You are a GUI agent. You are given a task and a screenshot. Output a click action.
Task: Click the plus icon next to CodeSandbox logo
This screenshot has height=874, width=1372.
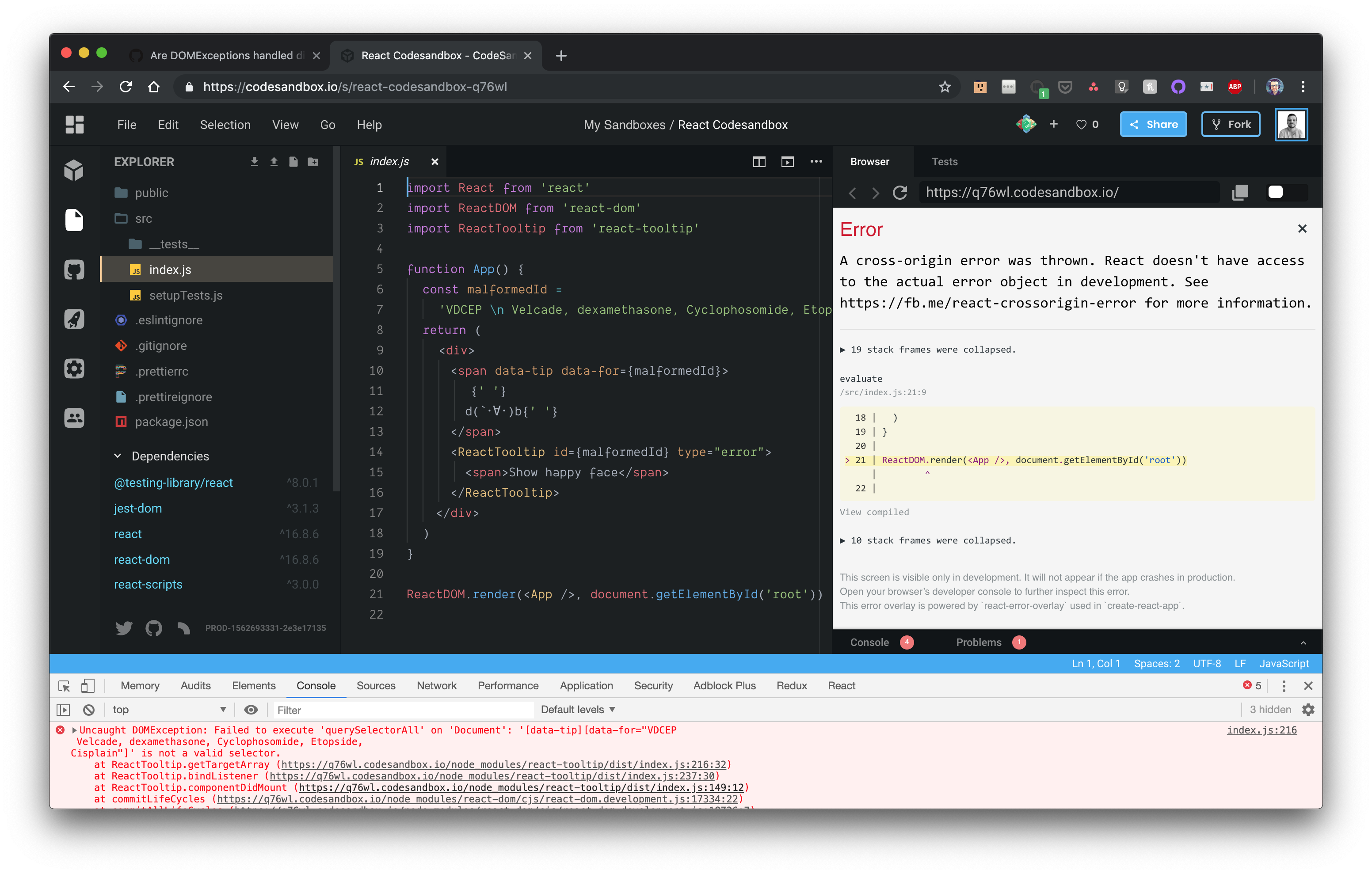pyautogui.click(x=1053, y=124)
